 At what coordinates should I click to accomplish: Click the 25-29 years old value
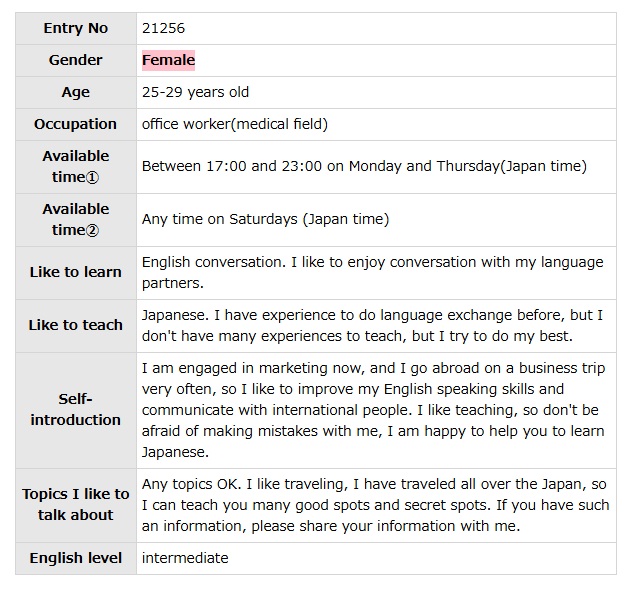(x=195, y=92)
